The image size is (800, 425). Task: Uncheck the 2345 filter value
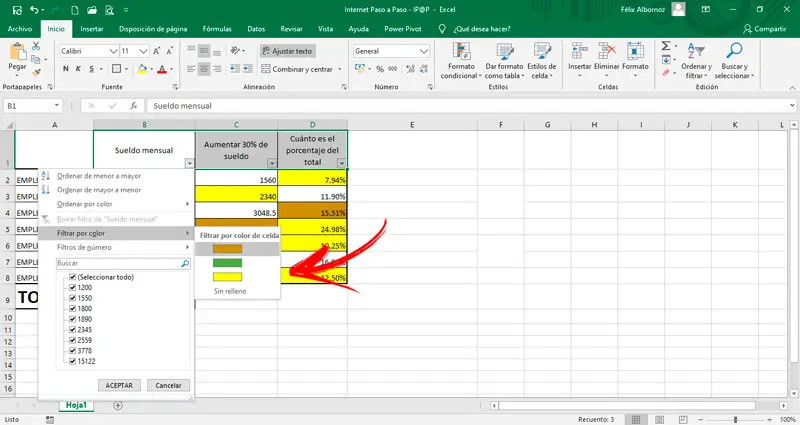point(72,330)
